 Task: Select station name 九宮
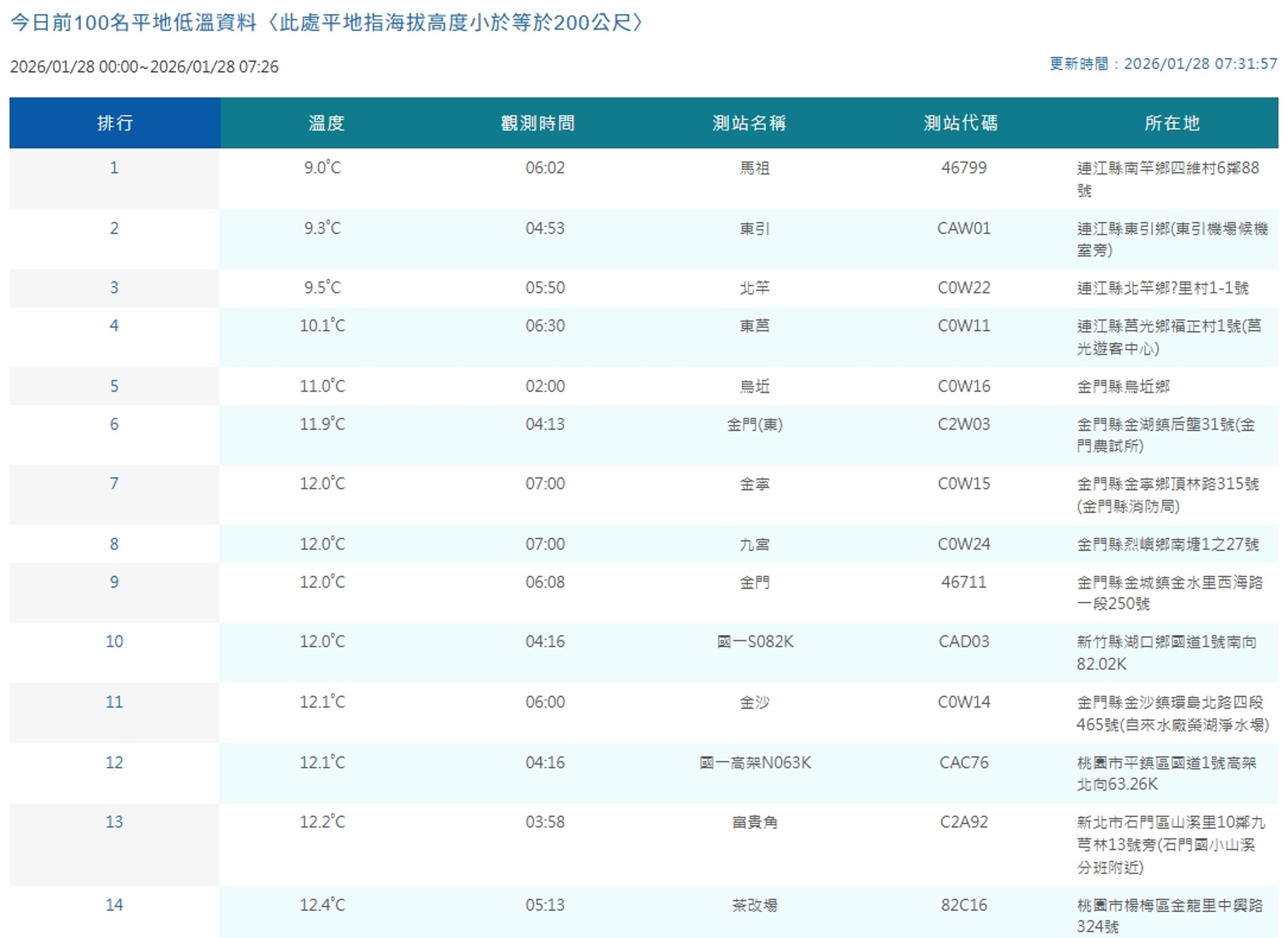755,544
